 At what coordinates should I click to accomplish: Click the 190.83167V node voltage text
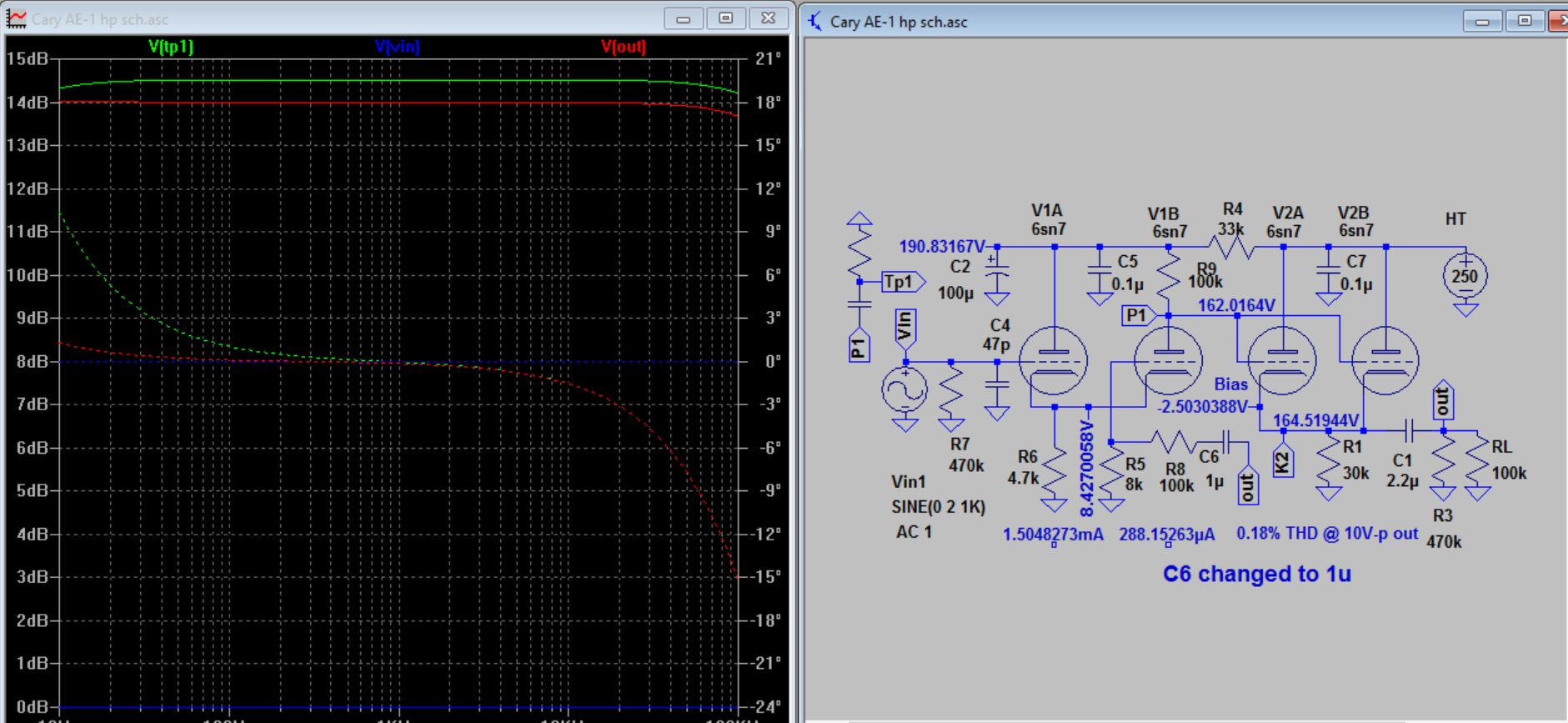(942, 247)
